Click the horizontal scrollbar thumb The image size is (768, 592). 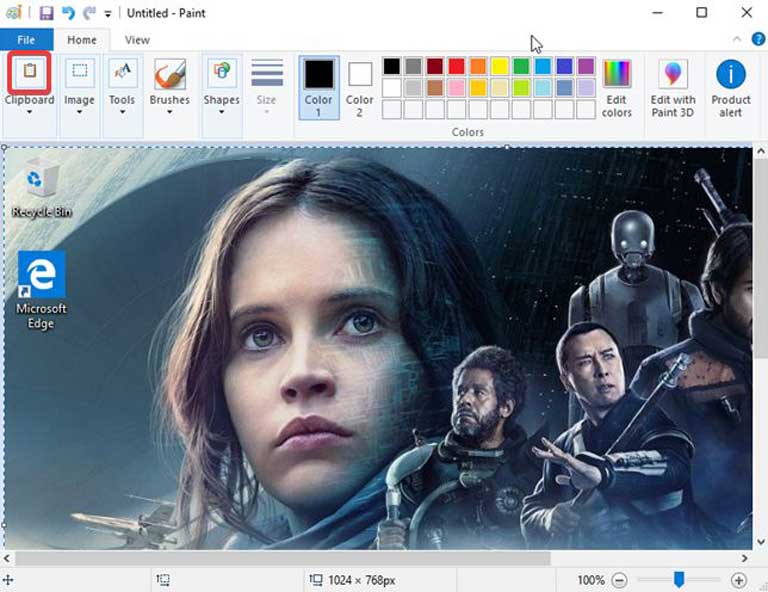283,558
